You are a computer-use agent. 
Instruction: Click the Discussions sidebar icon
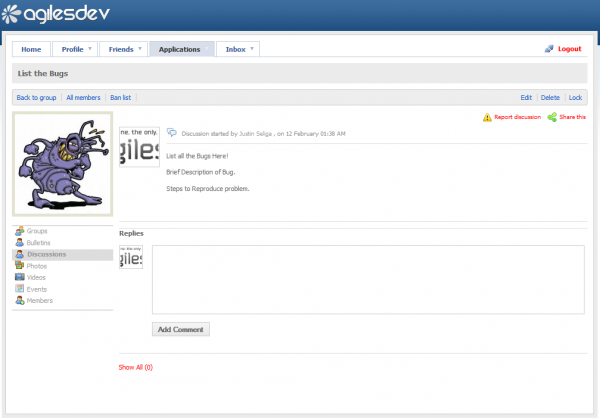click(x=20, y=254)
